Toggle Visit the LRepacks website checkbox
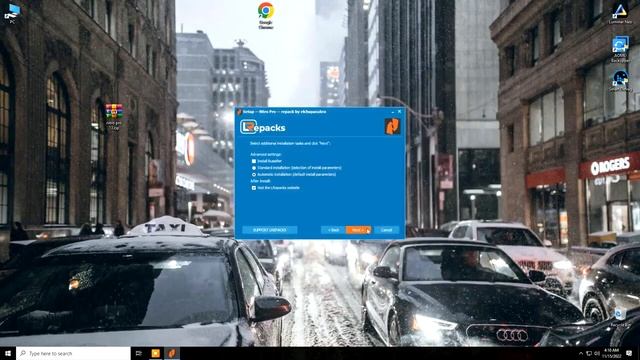The height and width of the screenshot is (360, 640). (x=254, y=188)
